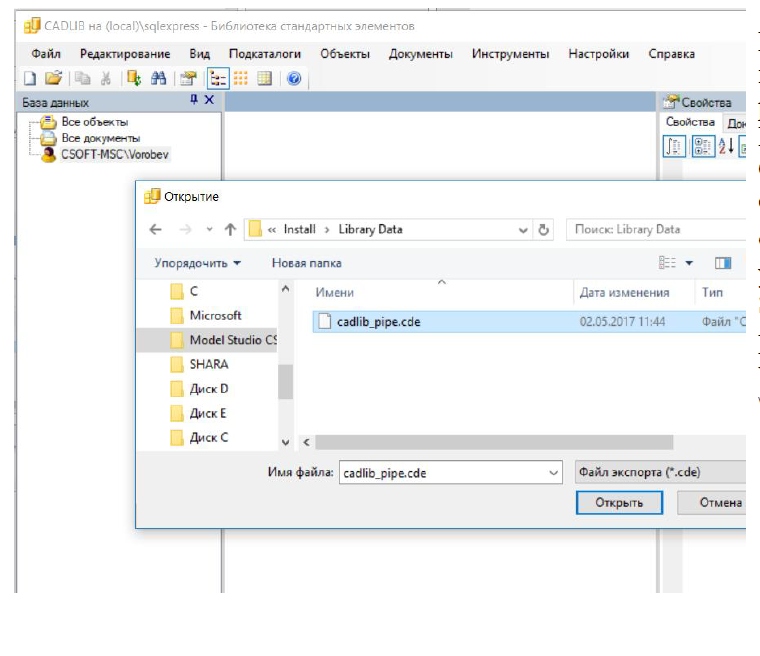This screenshot has width=760, height=656.
Task: Click the Copy toolbar icon
Action: pos(82,78)
